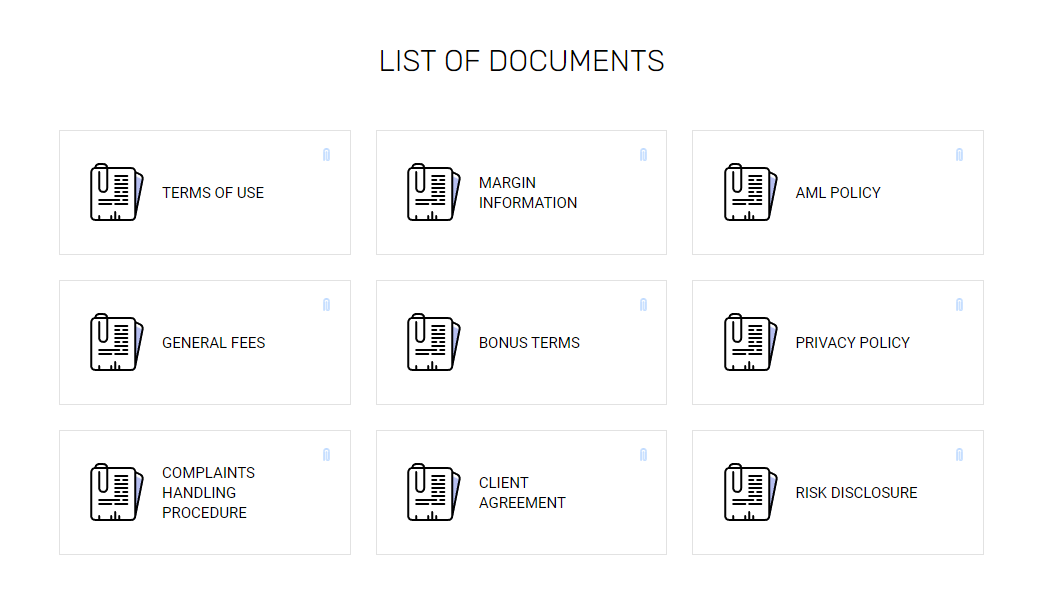The width and height of the screenshot is (1043, 612).
Task: Open the Risk Disclosure link
Action: tap(857, 493)
